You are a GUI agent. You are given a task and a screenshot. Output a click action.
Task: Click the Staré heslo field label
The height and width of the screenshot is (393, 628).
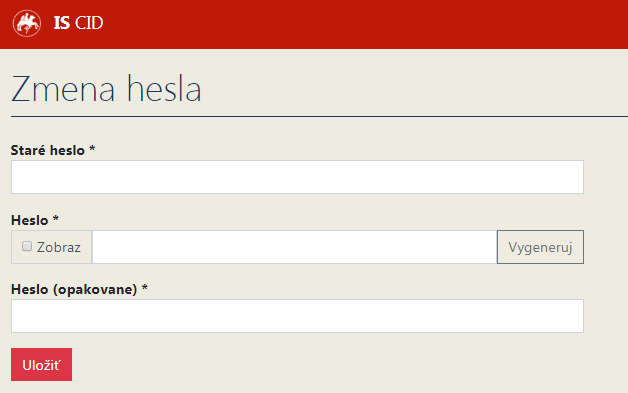pyautogui.click(x=48, y=150)
